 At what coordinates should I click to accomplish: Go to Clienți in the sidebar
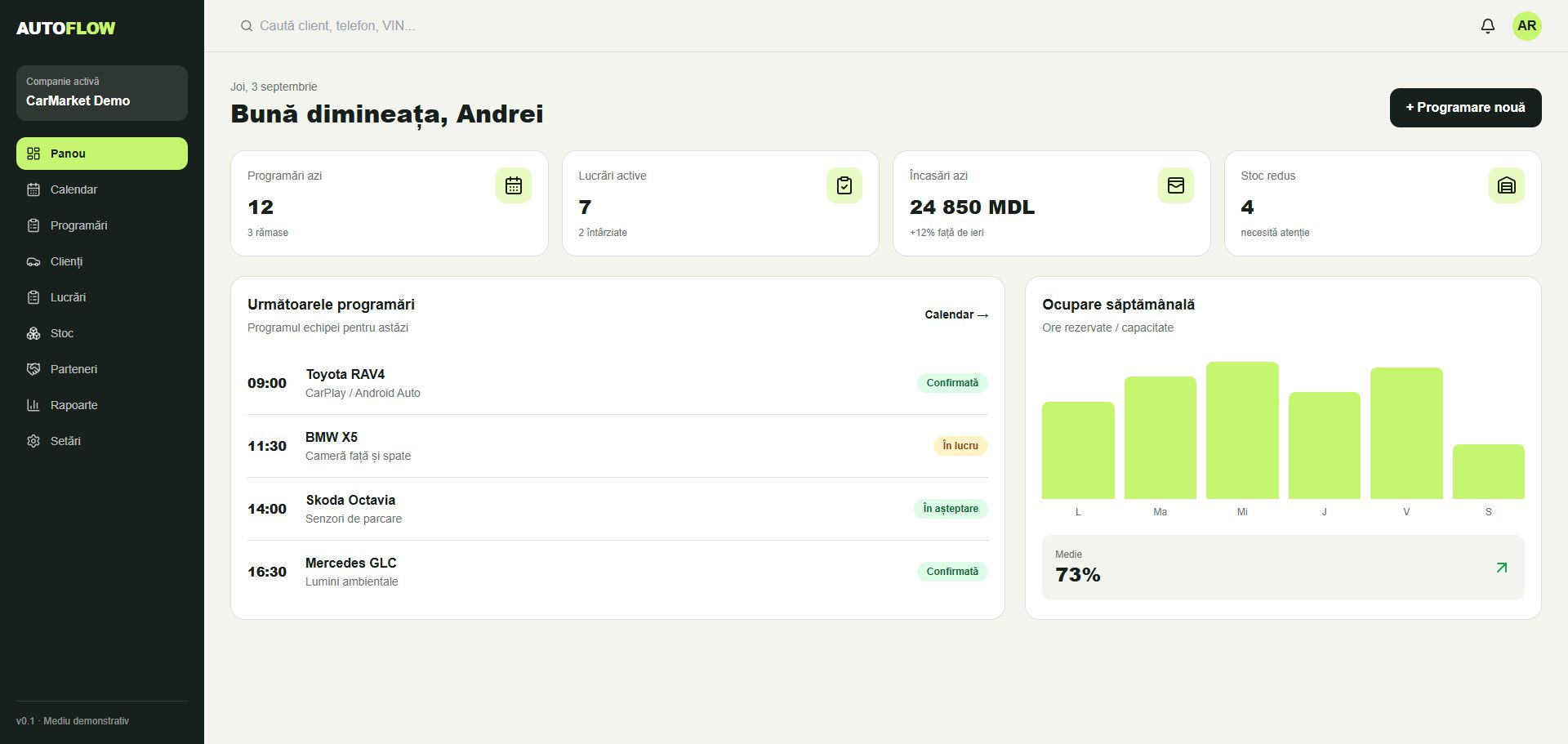102,261
